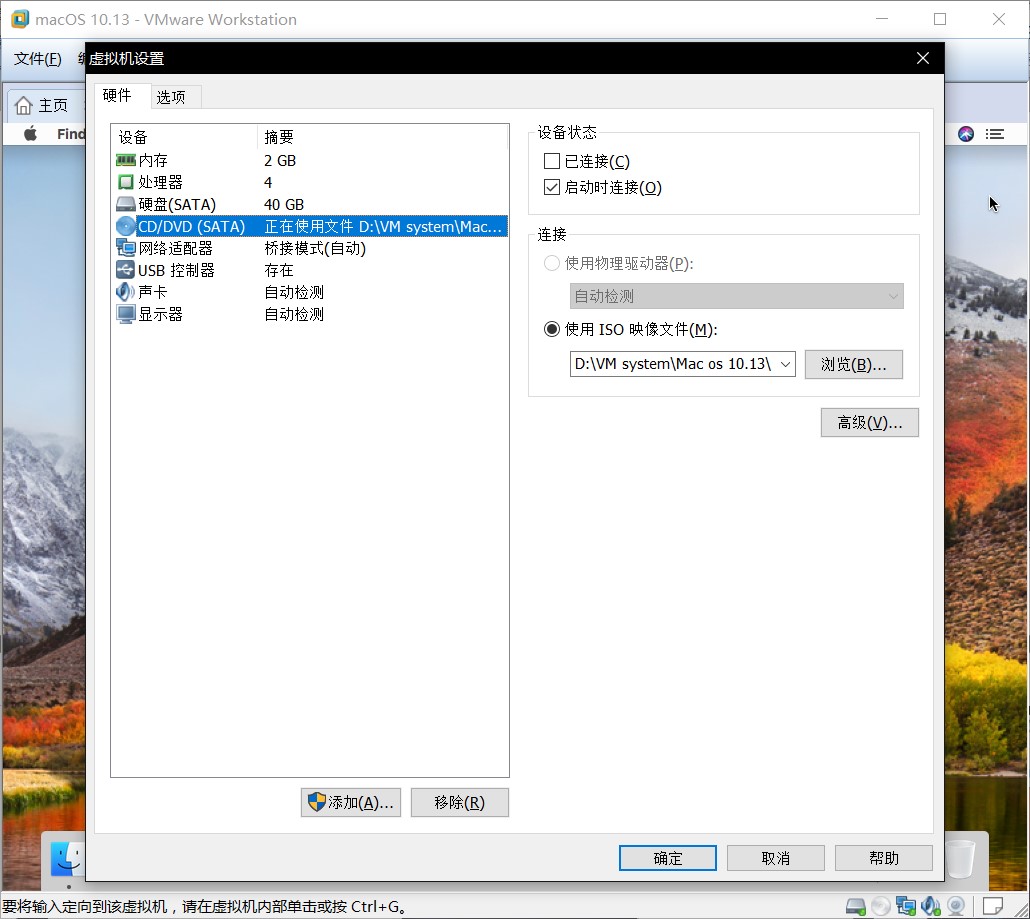This screenshot has height=919, width=1030.
Task: Open the 文件(F) menu
Action: click(38, 59)
